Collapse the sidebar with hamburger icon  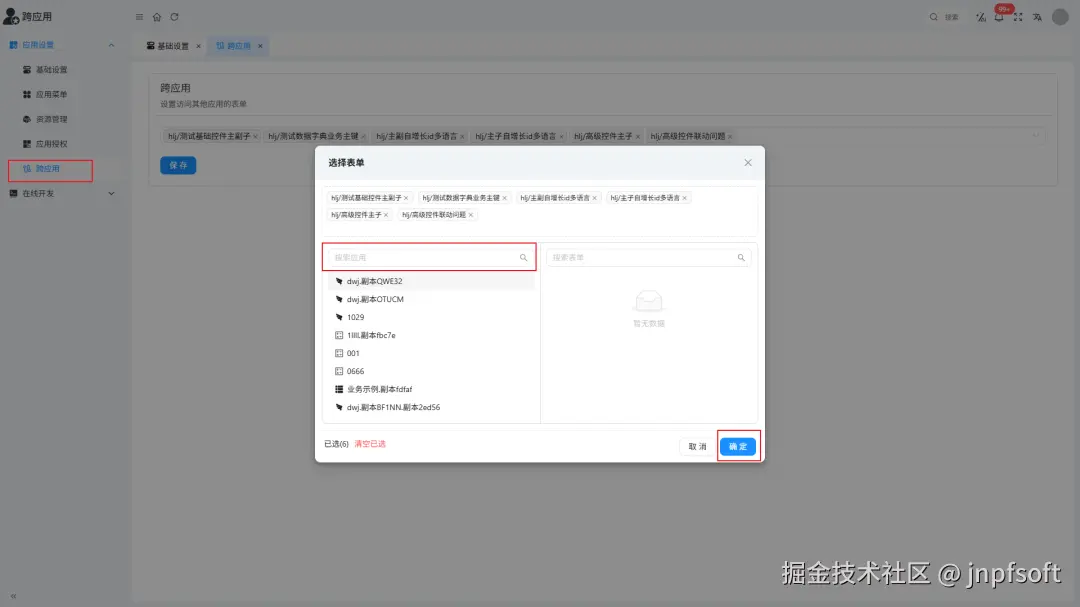(139, 17)
